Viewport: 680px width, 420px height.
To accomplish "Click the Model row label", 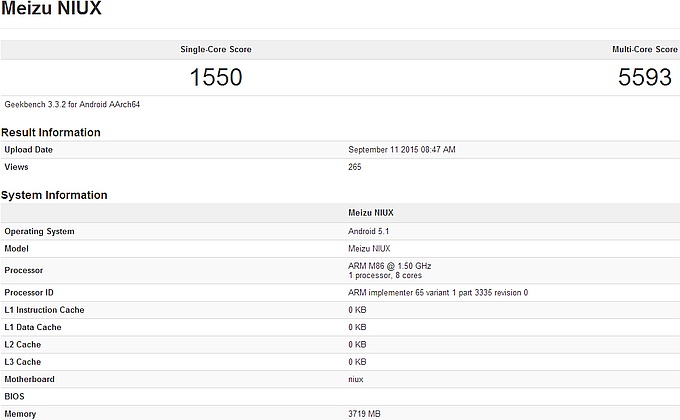I will tap(16, 249).
